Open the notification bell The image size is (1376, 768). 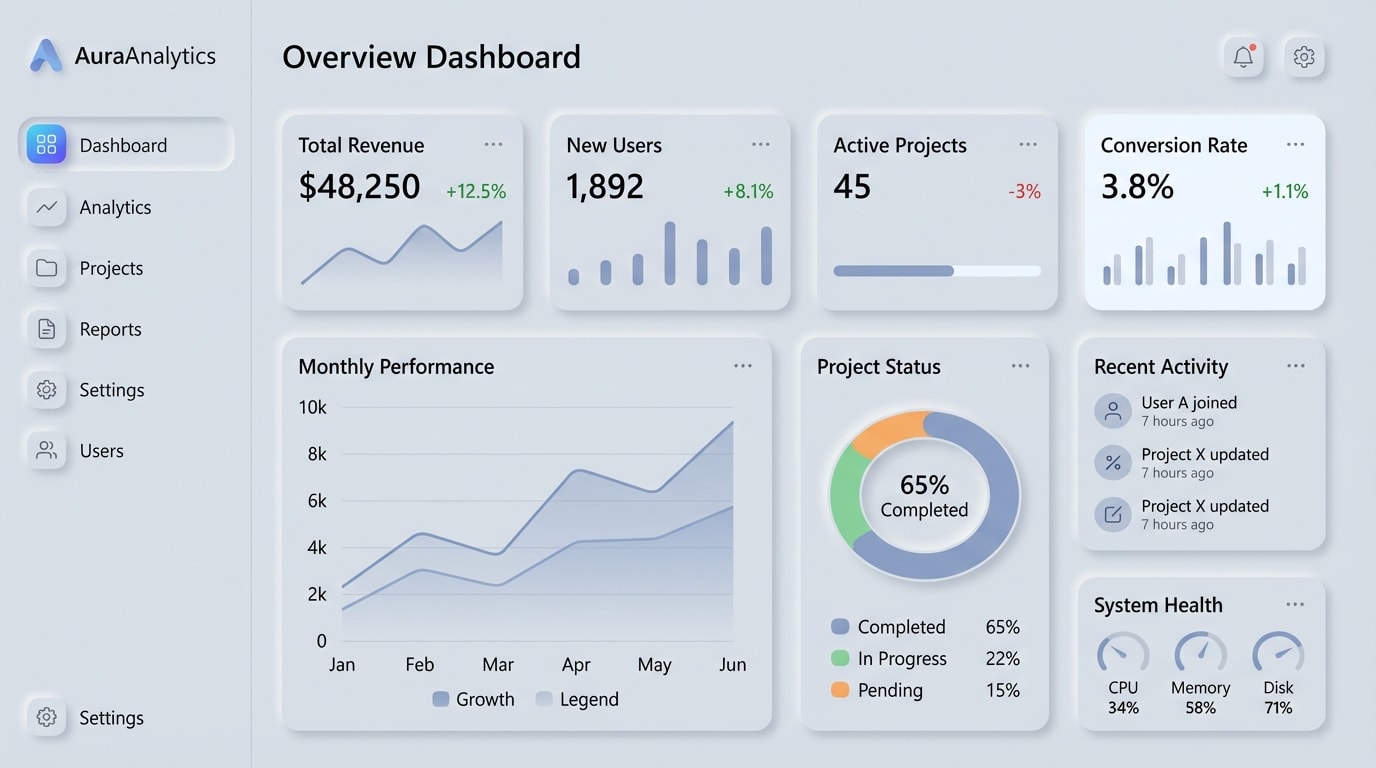1242,57
